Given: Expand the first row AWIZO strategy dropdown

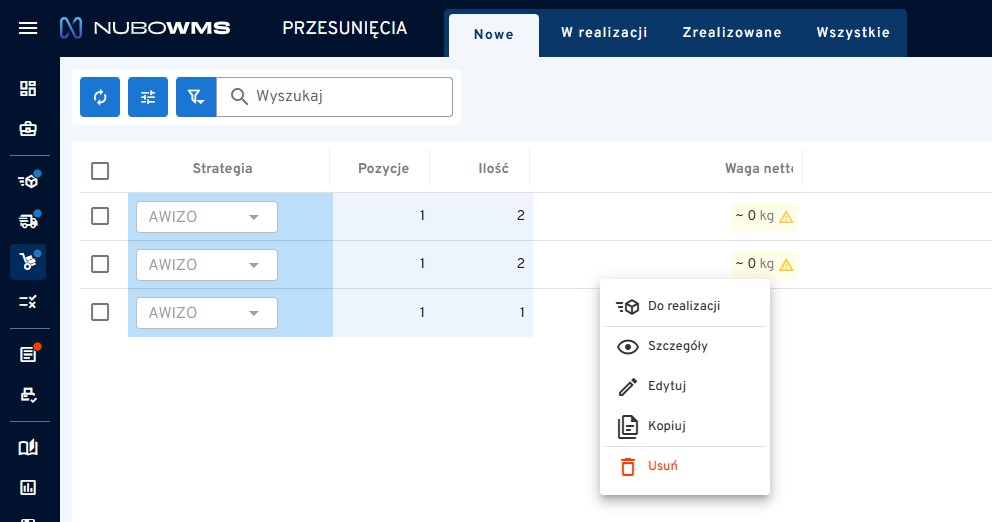Looking at the screenshot, I should (x=207, y=217).
